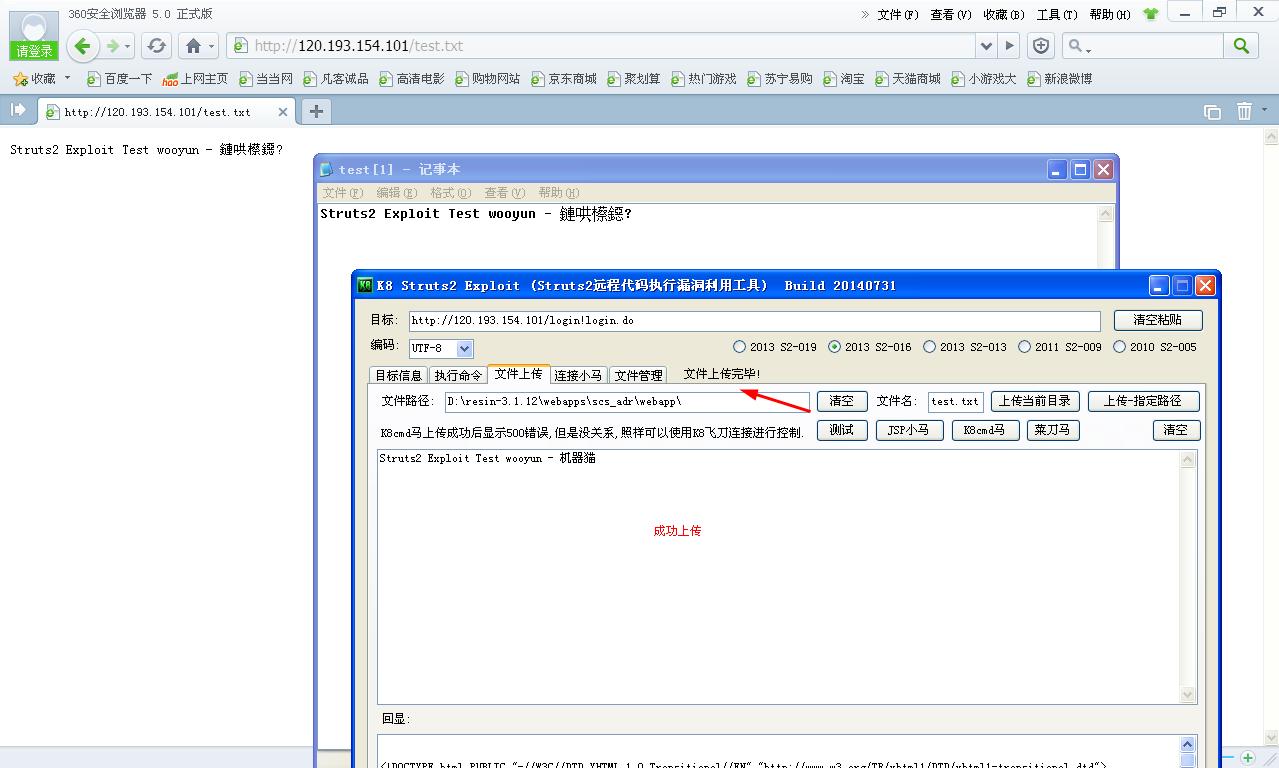This screenshot has height=768, width=1279.
Task: Open the 天猫商城 bookmark
Action: [908, 78]
